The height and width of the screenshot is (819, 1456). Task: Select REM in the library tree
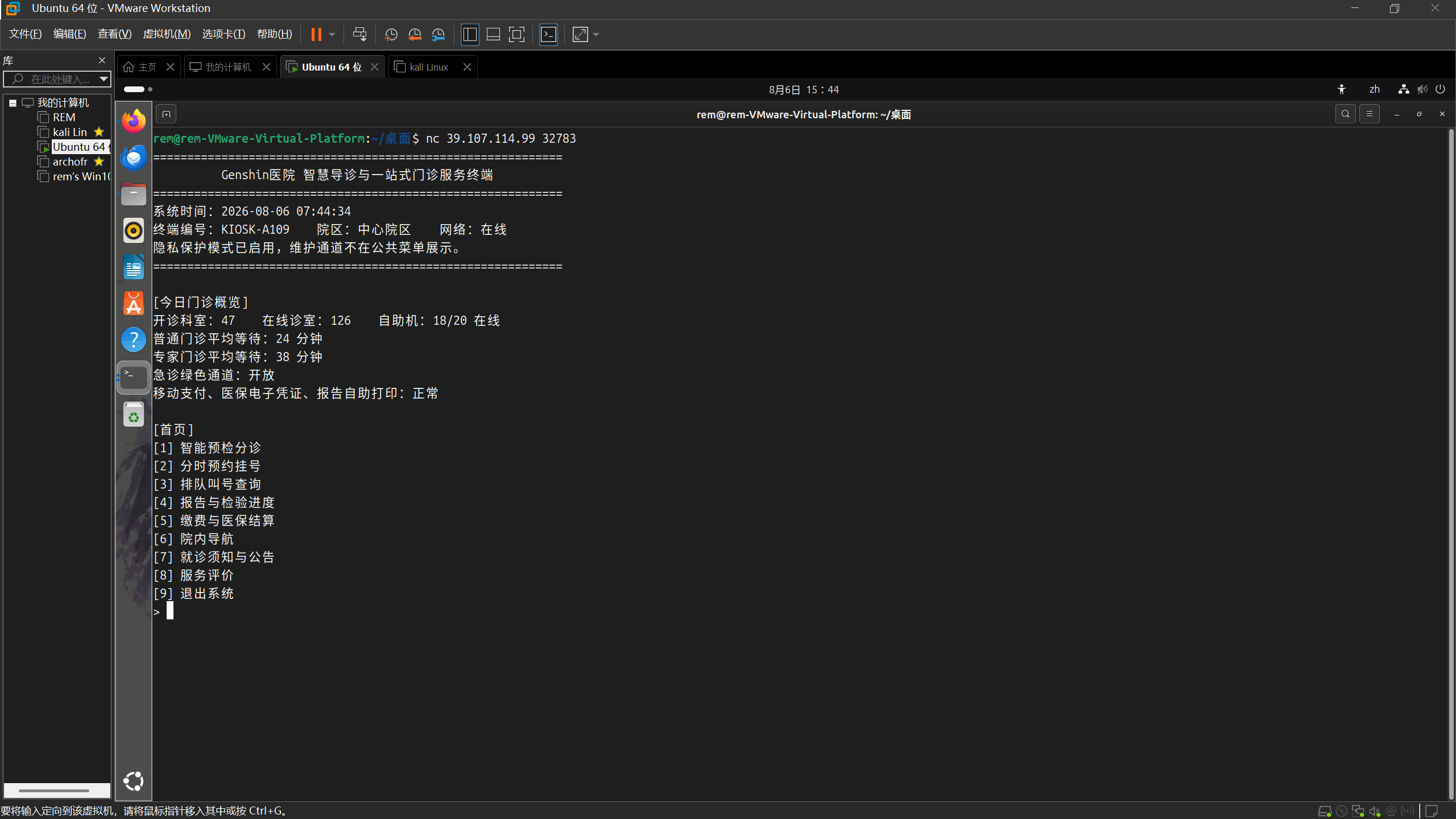point(64,117)
